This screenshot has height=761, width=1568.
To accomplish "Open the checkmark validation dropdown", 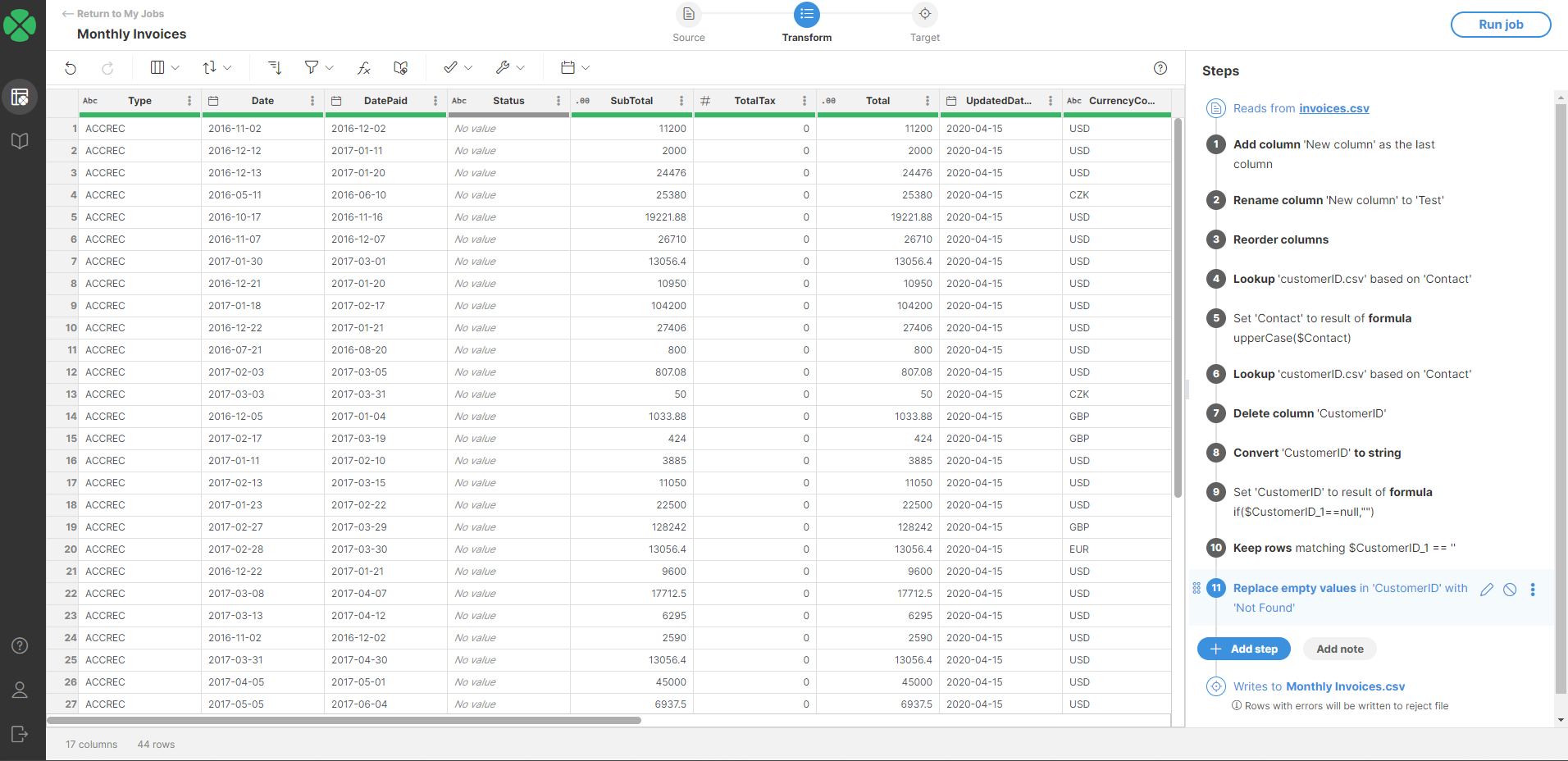I will point(458,68).
